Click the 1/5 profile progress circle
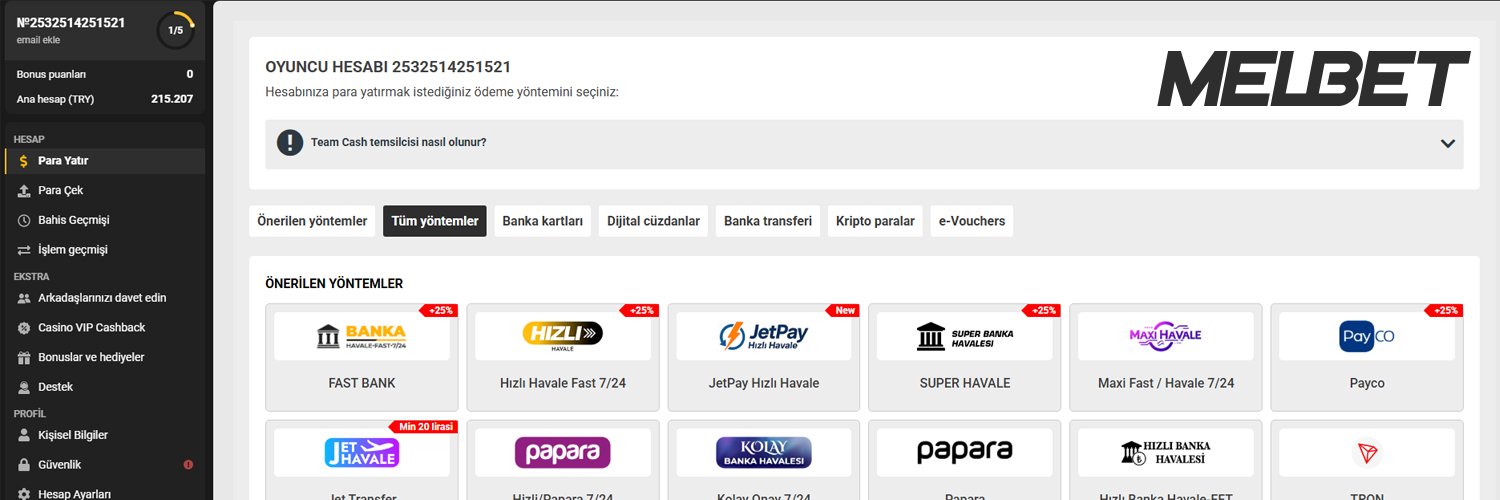 pyautogui.click(x=176, y=30)
